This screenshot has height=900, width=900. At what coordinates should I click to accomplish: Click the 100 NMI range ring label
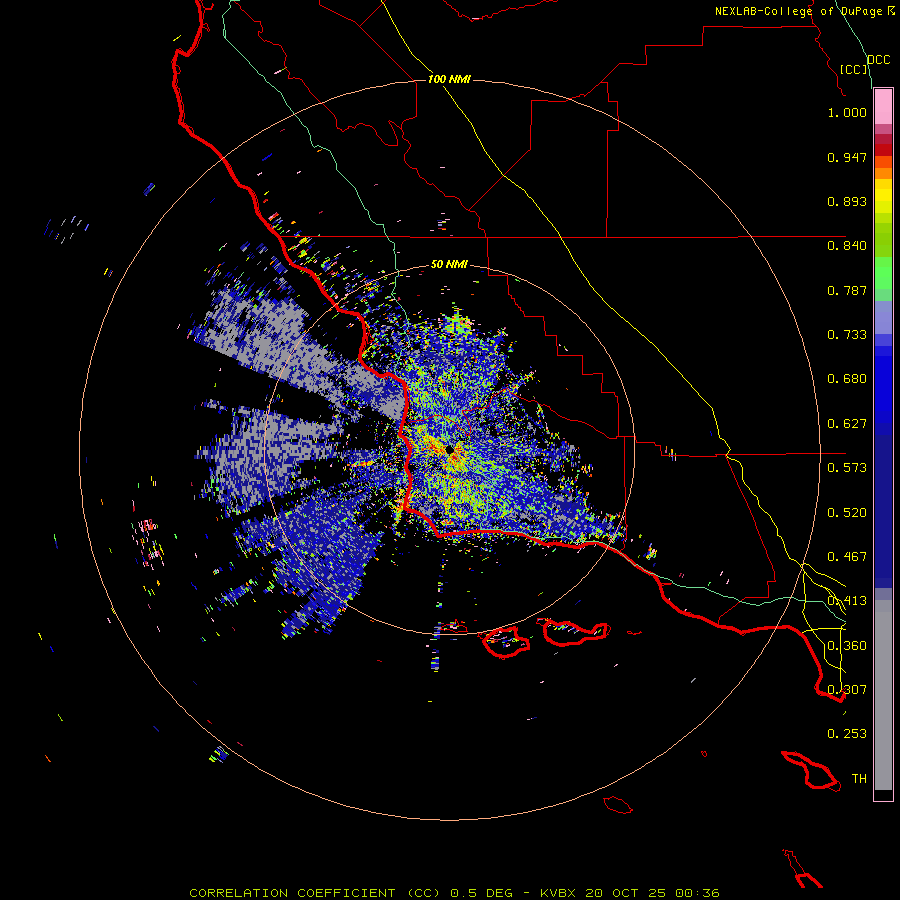449,79
